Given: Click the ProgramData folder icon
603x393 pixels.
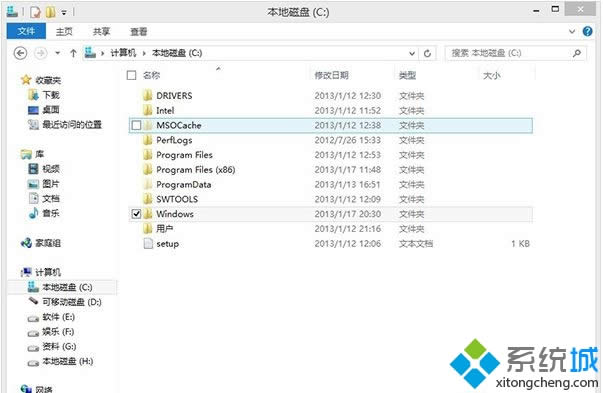Looking at the screenshot, I should click(x=147, y=185).
